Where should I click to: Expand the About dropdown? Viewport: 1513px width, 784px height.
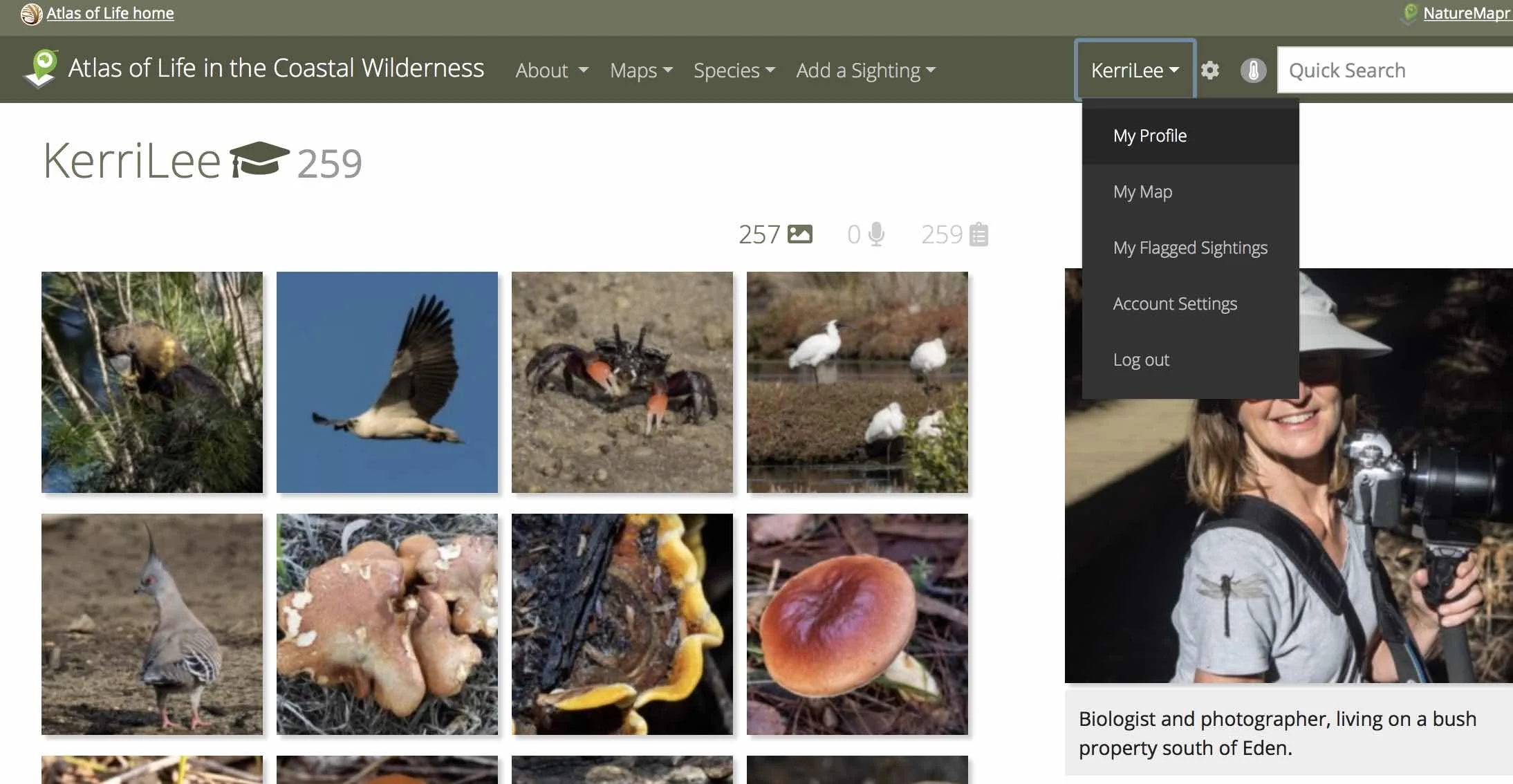(552, 71)
